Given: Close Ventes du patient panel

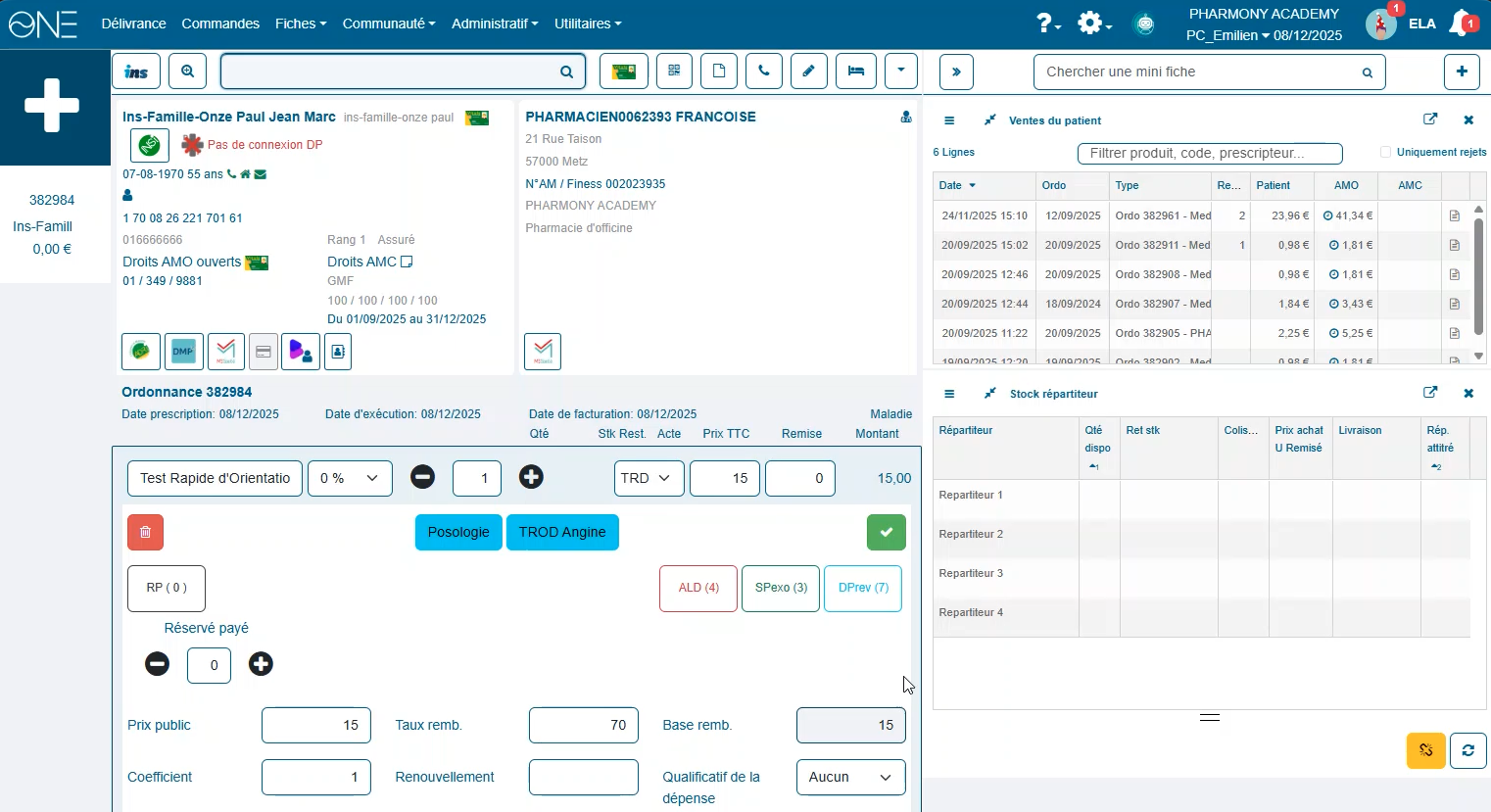Looking at the screenshot, I should pos(1468,120).
